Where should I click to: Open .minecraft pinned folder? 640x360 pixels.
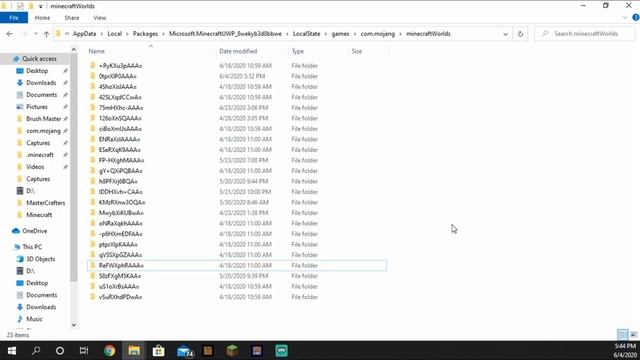[40, 155]
